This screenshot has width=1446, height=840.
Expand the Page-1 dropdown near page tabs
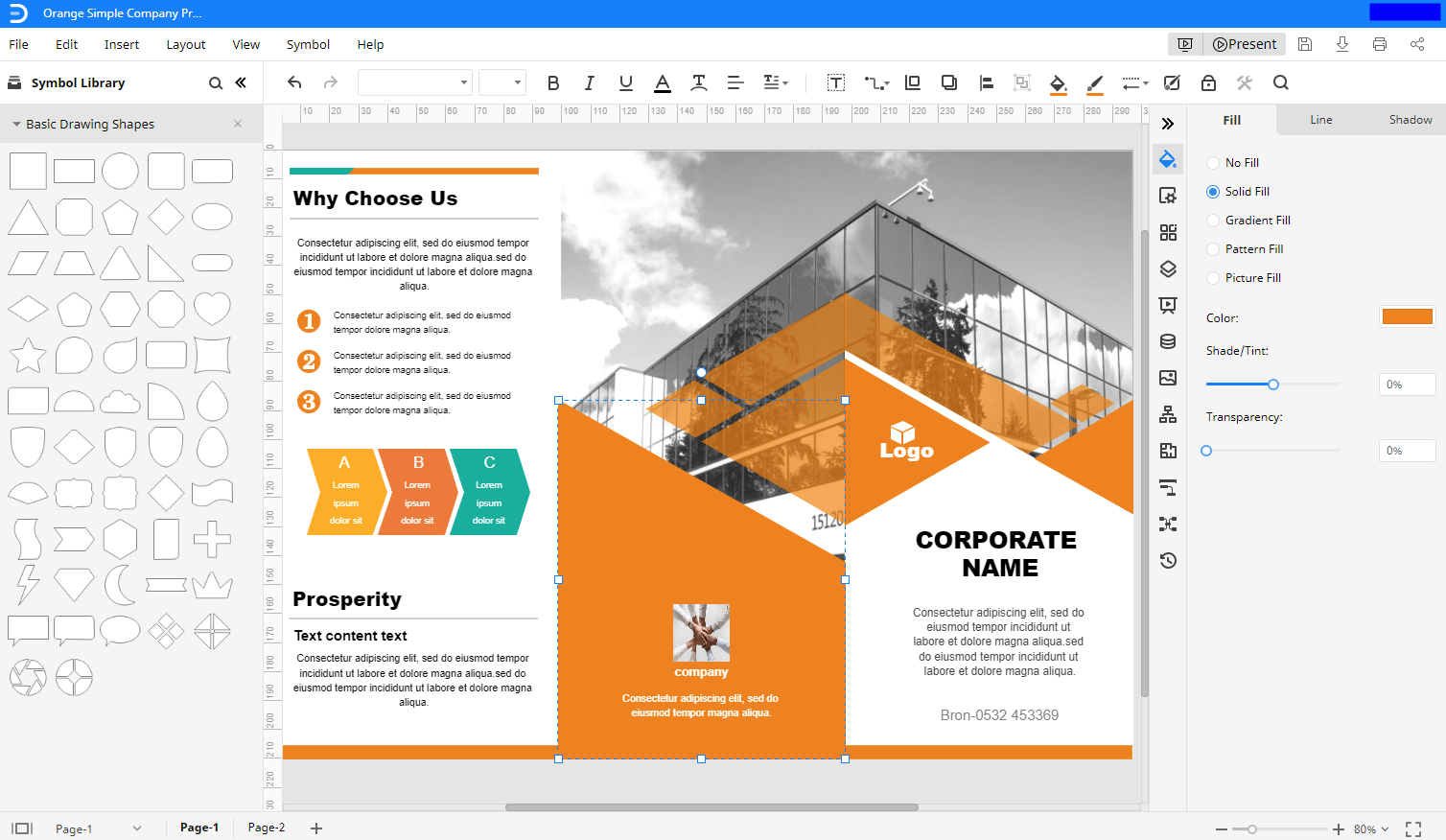pyautogui.click(x=136, y=827)
